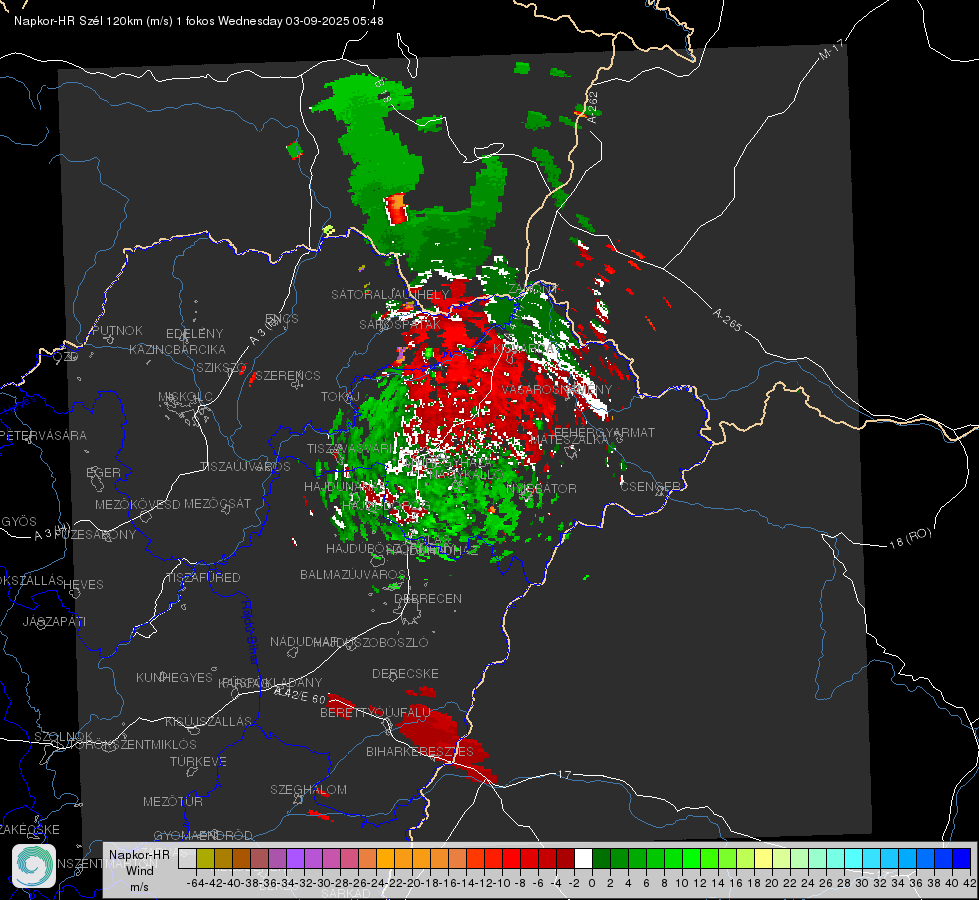Image resolution: width=979 pixels, height=900 pixels.
Task: Click the '18 (RO)' road label
Action: click(910, 538)
